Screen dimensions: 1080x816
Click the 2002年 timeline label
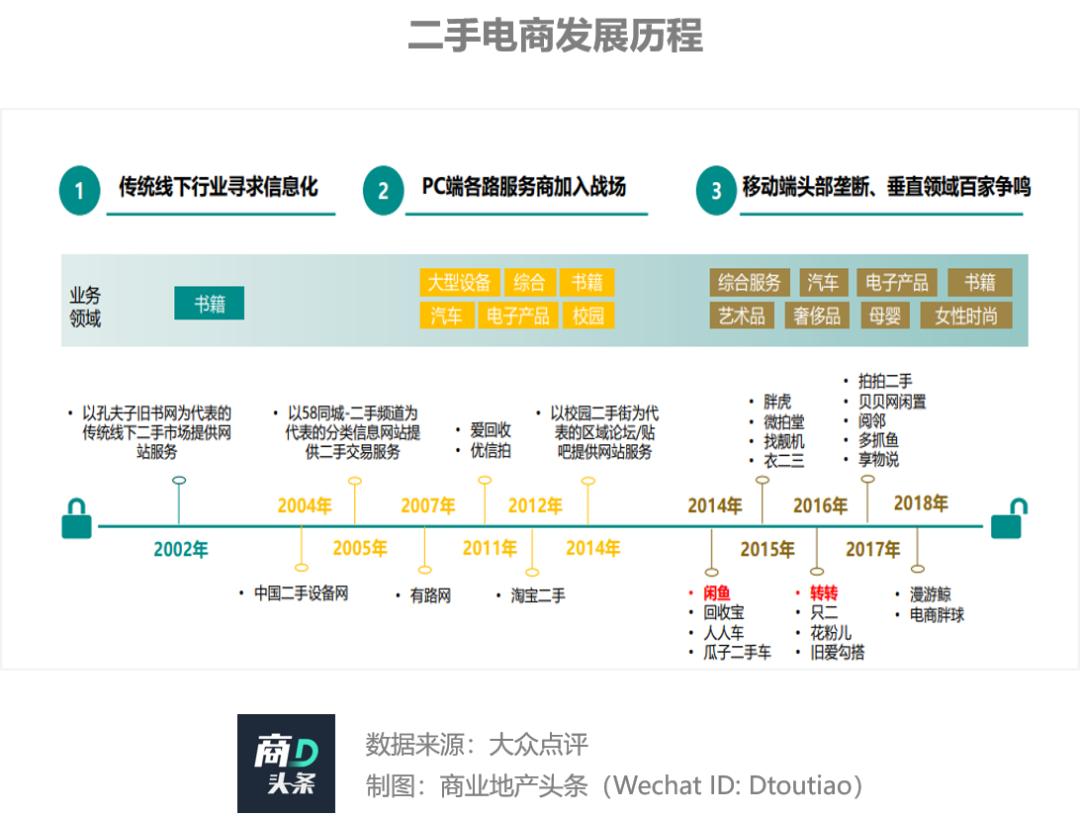click(x=180, y=549)
